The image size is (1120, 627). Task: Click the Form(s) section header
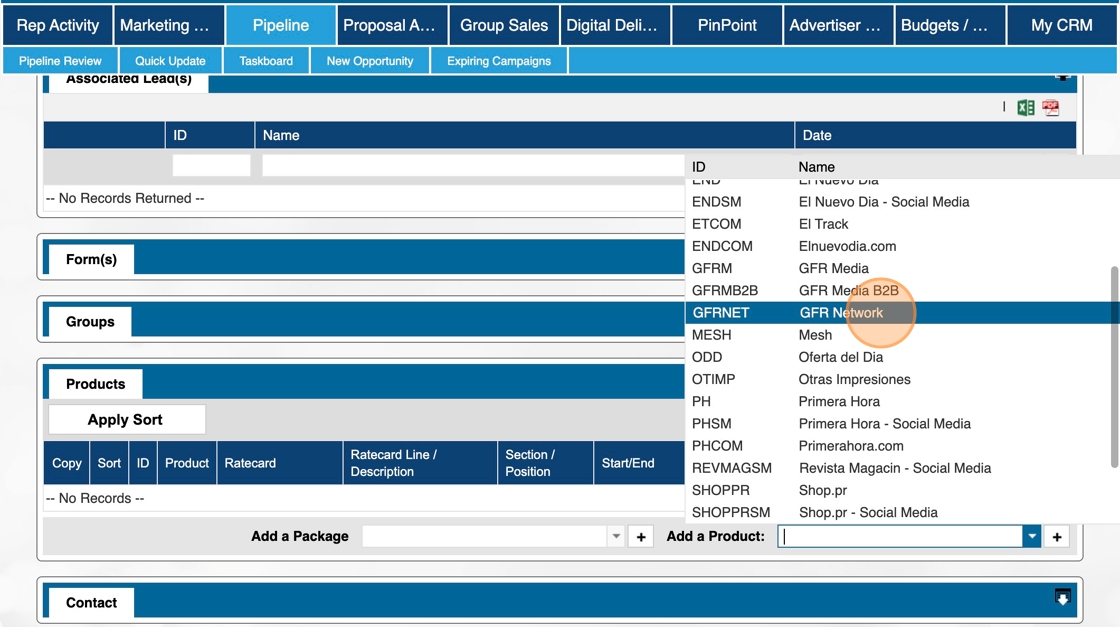91,259
